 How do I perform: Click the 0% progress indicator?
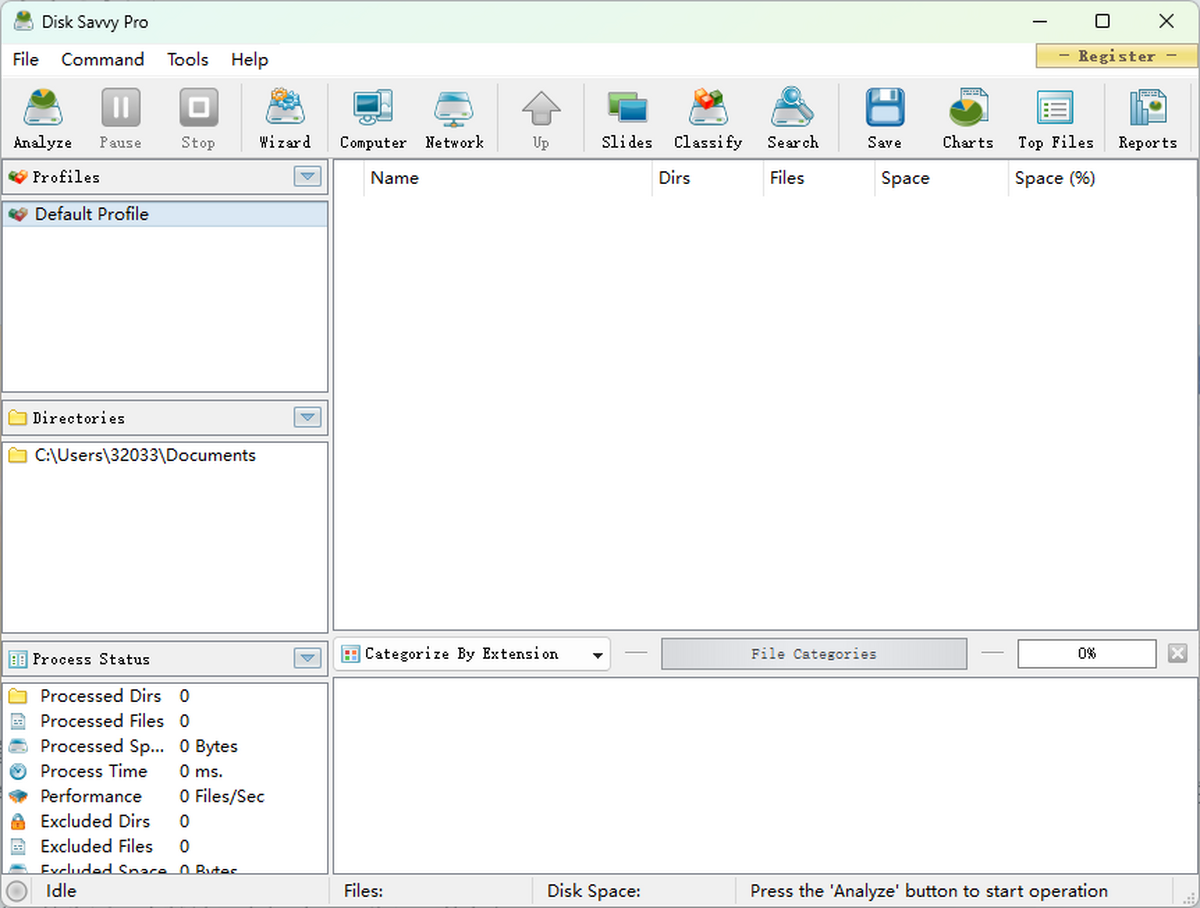coord(1086,653)
